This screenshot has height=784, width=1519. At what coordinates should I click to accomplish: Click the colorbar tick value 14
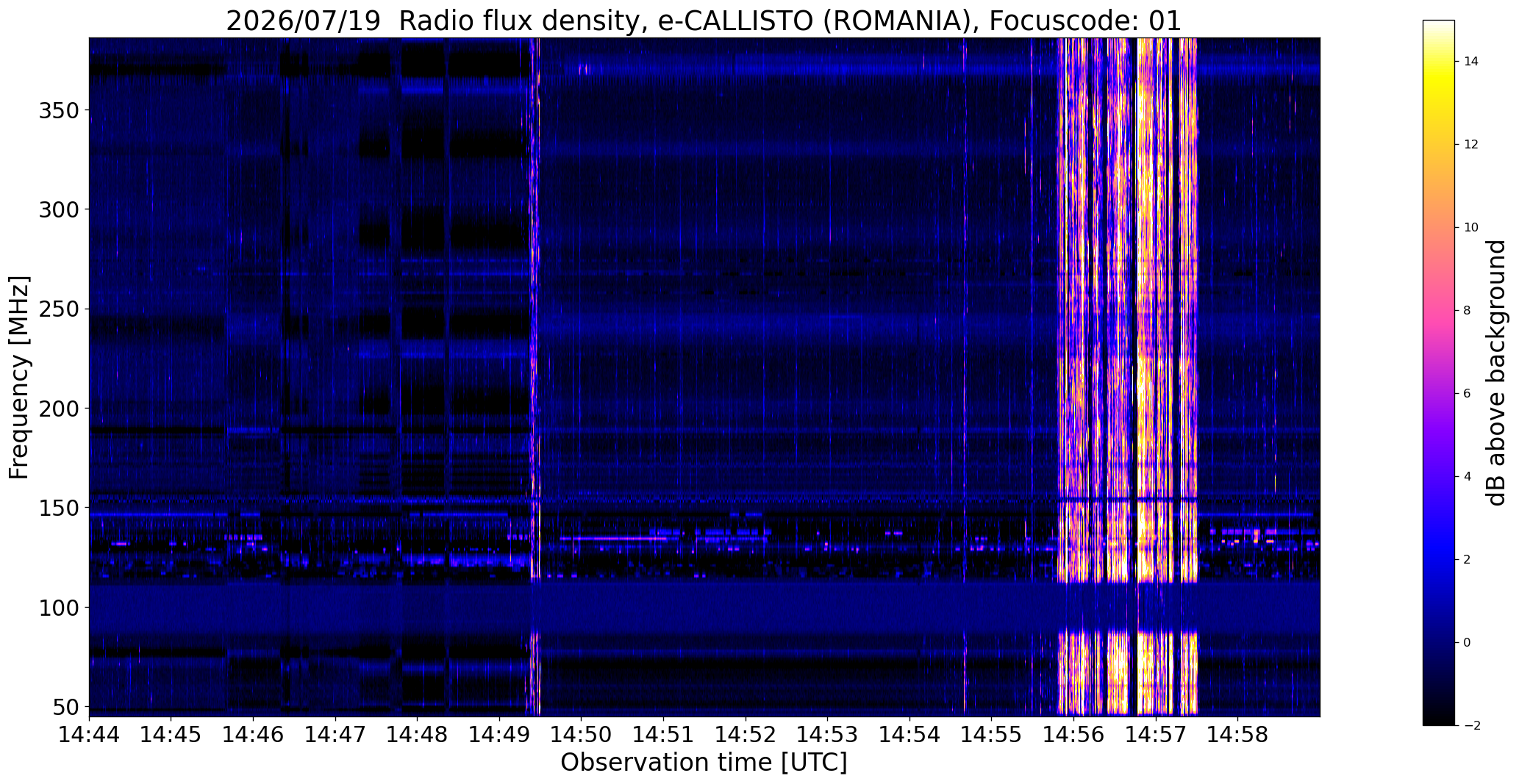point(1472,62)
